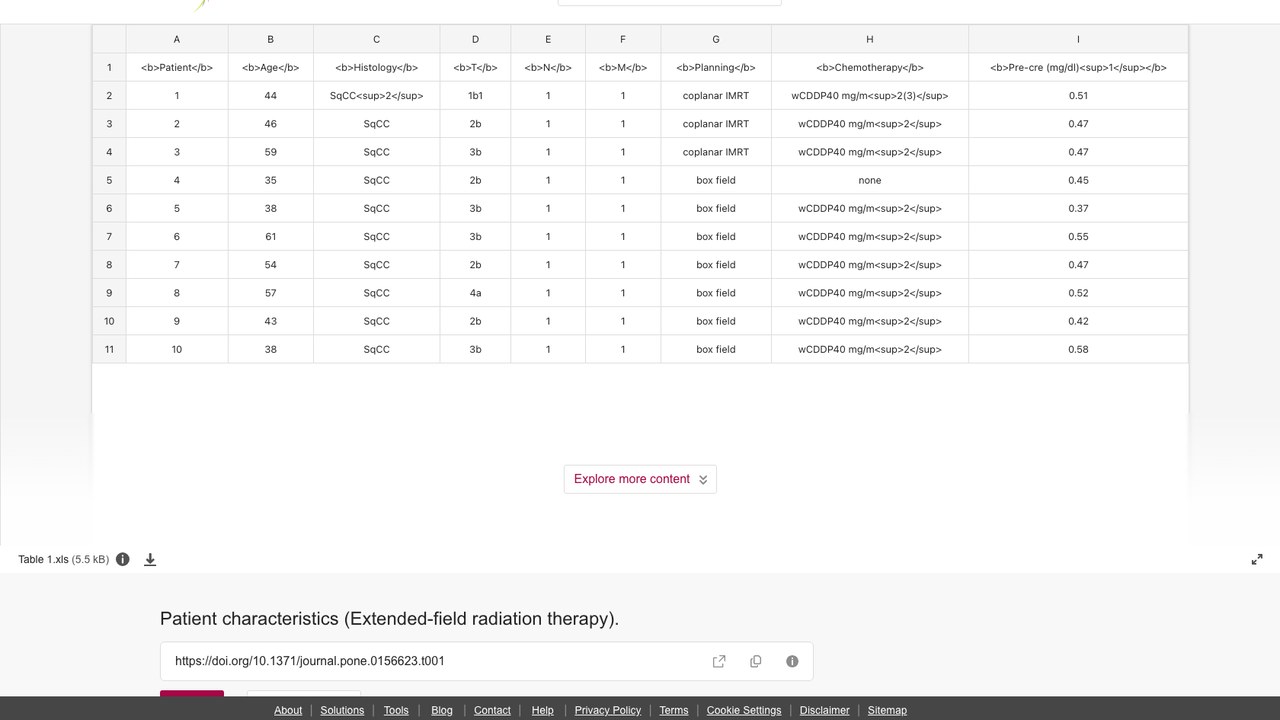Open the Terms footer link
Screen dimensions: 1280x720
point(674,710)
